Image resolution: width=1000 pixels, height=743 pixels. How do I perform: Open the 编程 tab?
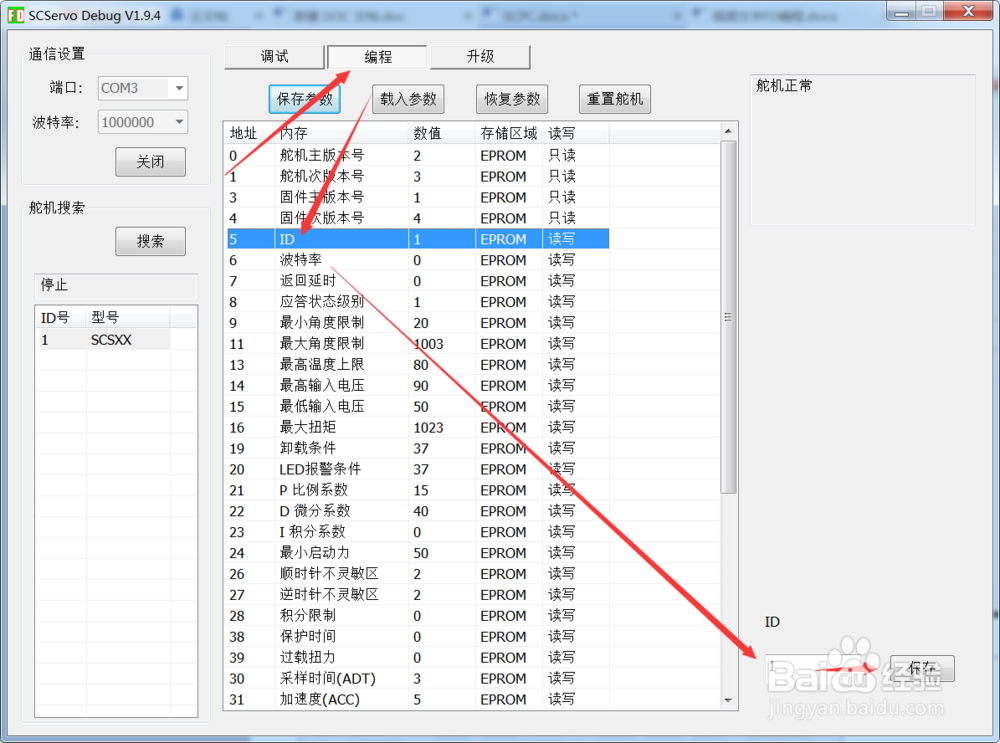[377, 56]
